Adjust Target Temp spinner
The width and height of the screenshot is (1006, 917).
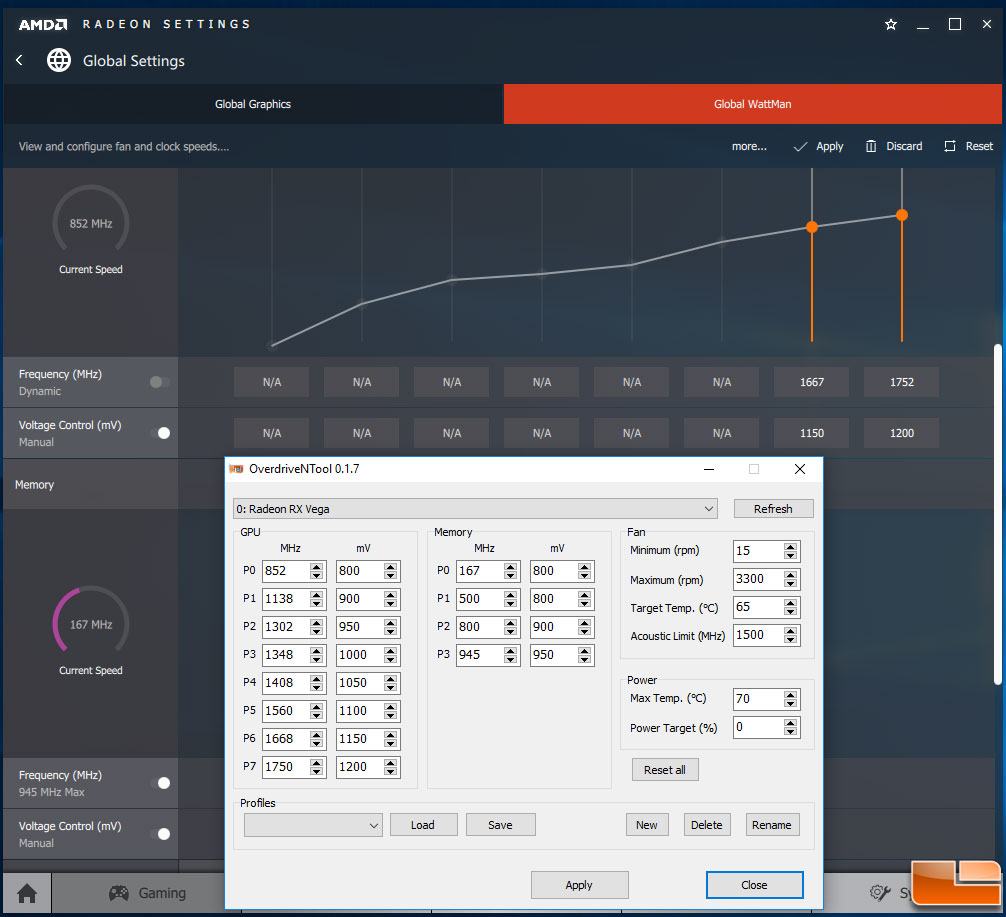(790, 607)
